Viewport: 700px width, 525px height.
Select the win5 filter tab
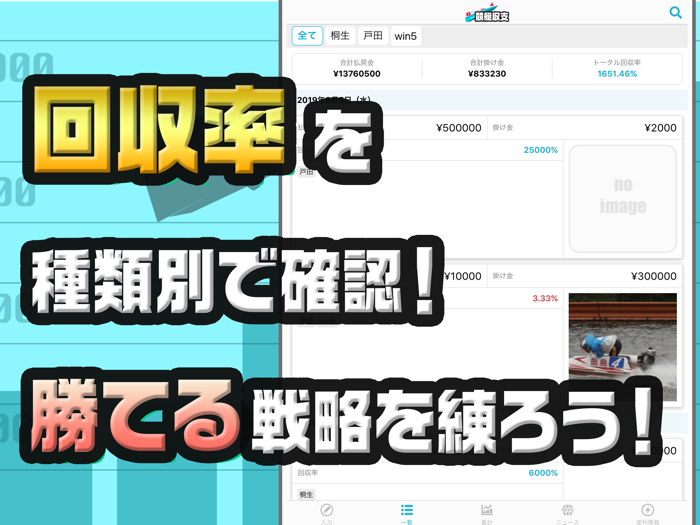coord(405,36)
